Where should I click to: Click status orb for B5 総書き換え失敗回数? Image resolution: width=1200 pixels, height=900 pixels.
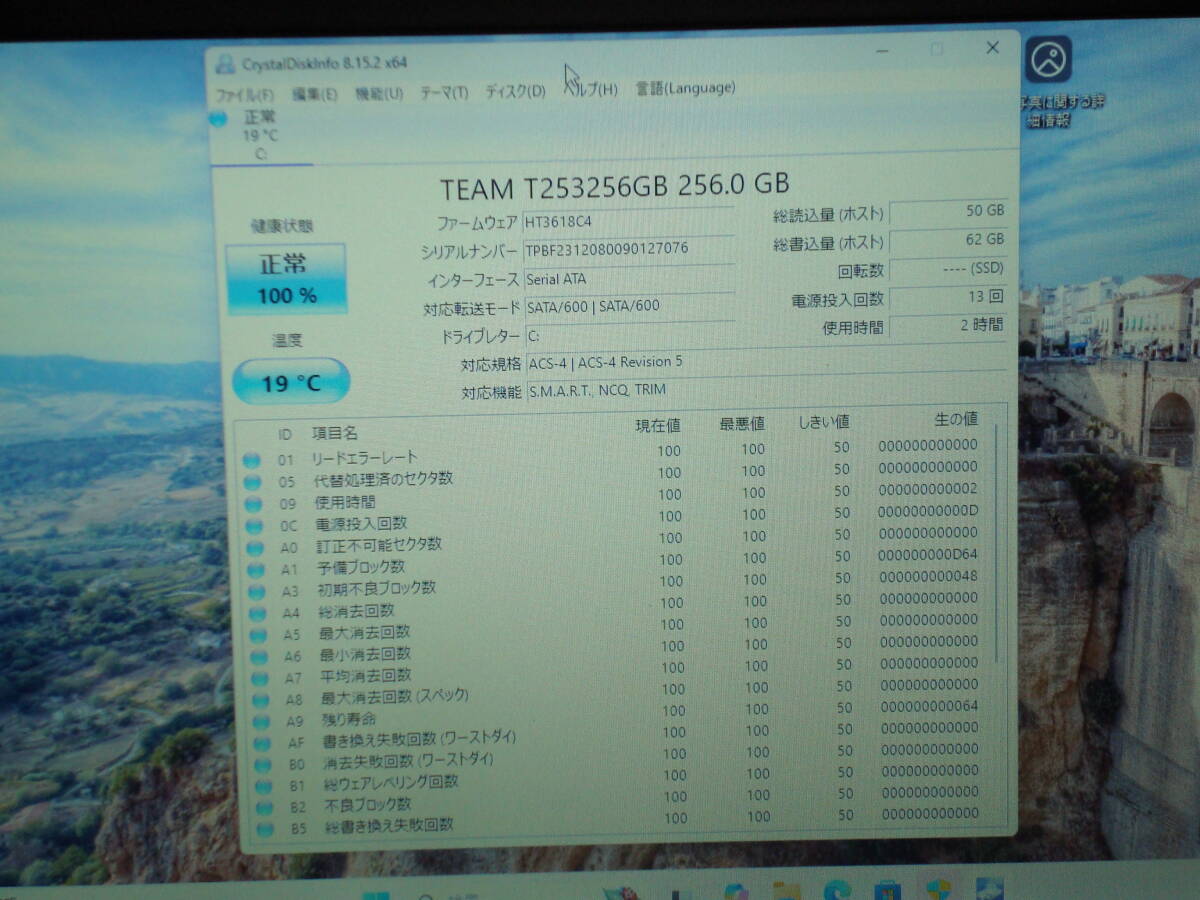(x=265, y=830)
